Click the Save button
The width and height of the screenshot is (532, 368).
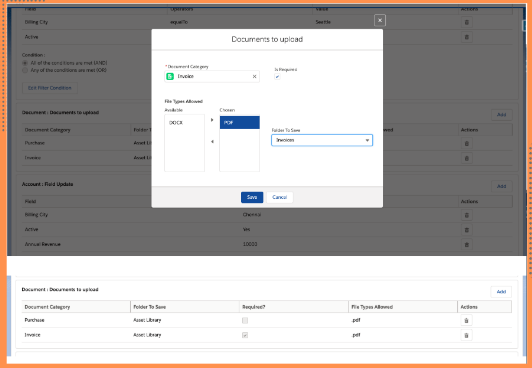click(252, 197)
